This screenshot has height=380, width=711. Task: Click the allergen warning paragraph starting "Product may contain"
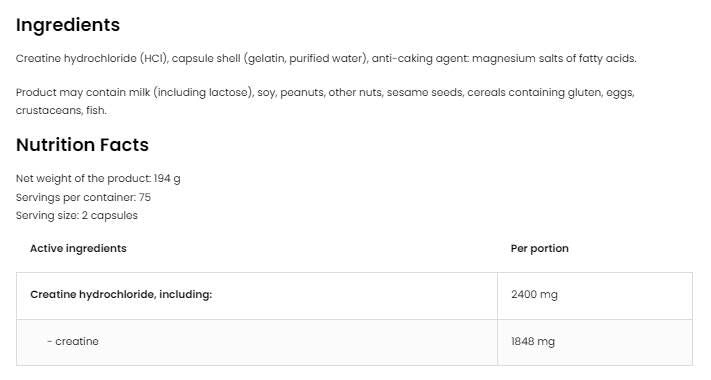[x=325, y=101]
